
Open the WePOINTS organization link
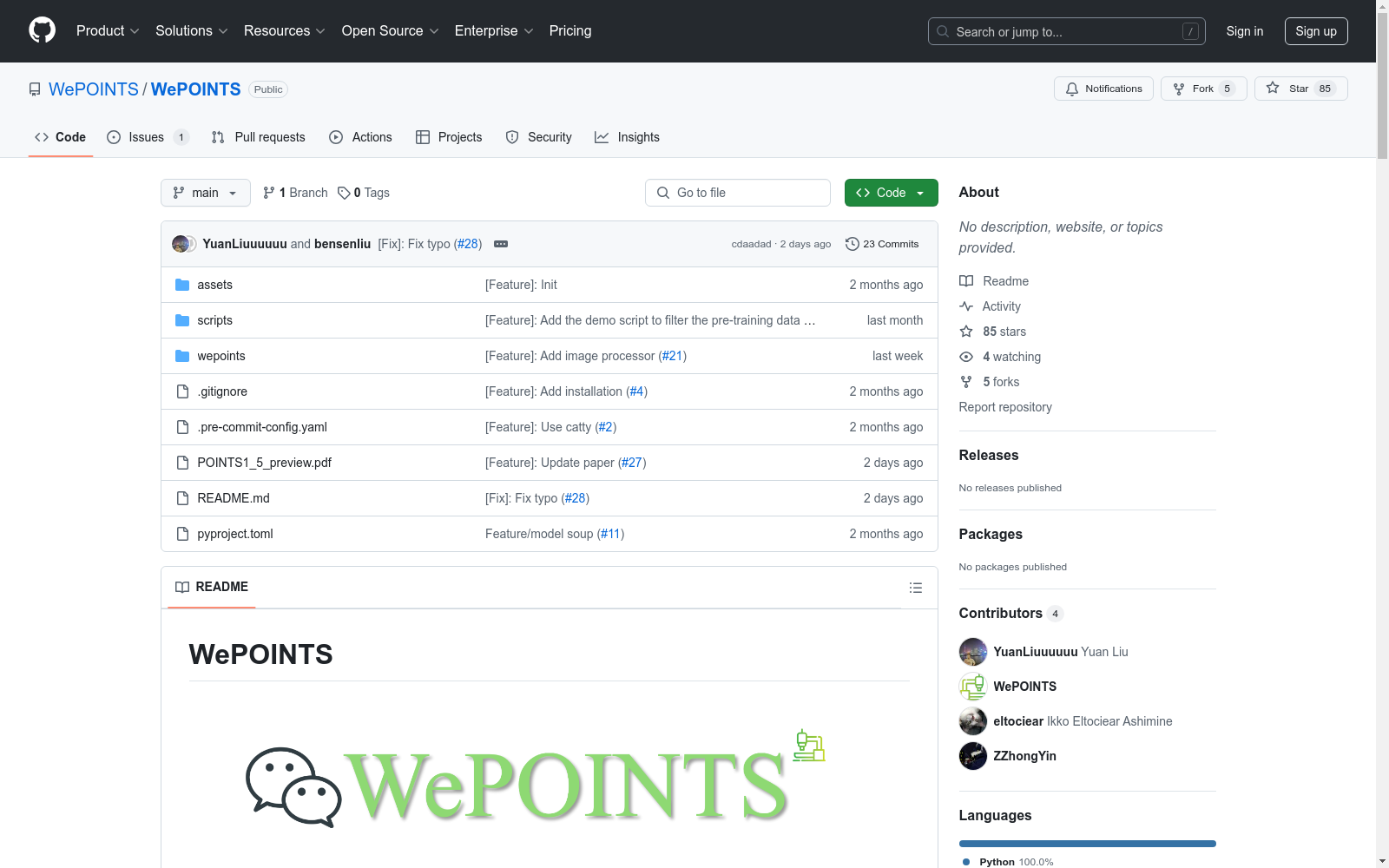(94, 89)
